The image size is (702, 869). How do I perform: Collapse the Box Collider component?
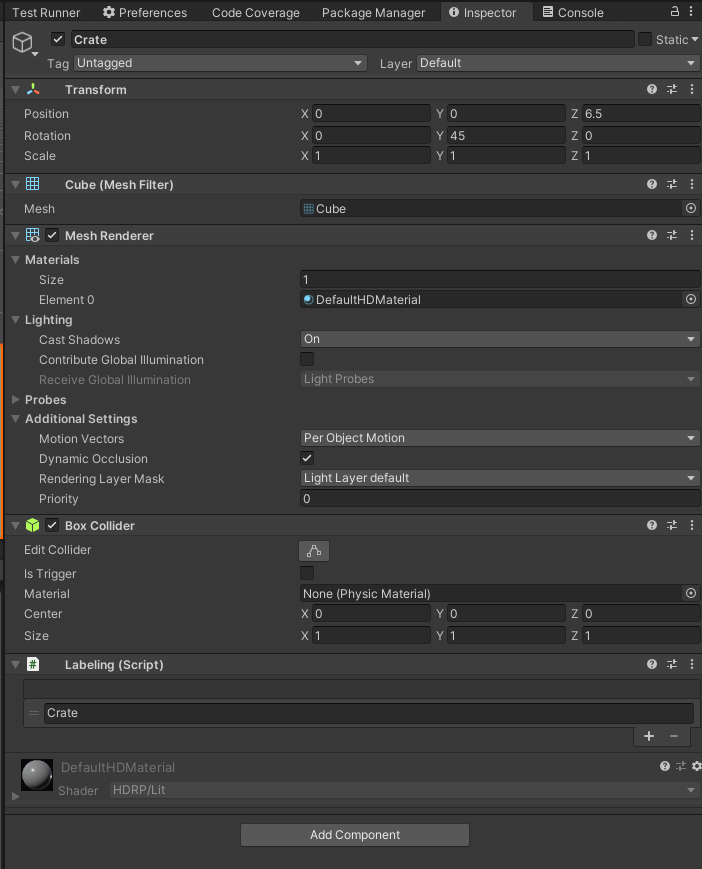[16, 525]
